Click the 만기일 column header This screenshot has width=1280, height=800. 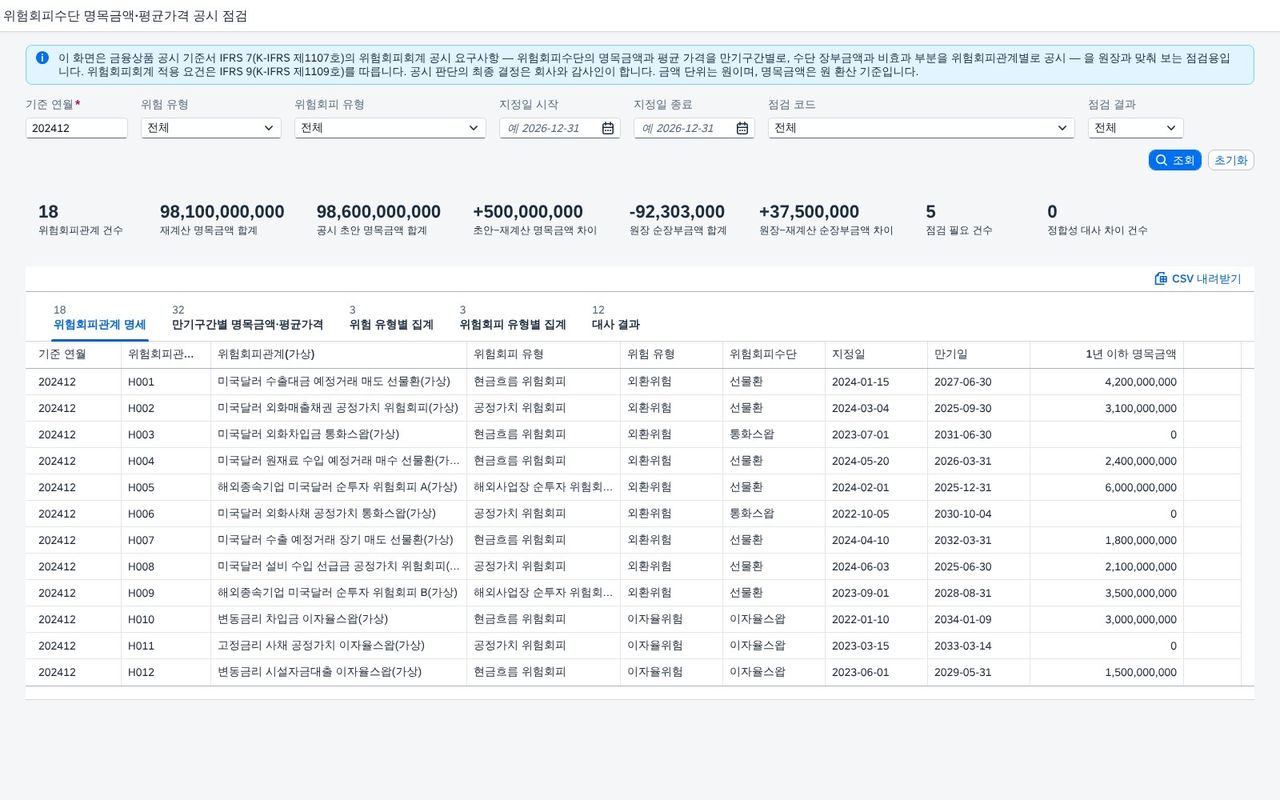[979, 354]
